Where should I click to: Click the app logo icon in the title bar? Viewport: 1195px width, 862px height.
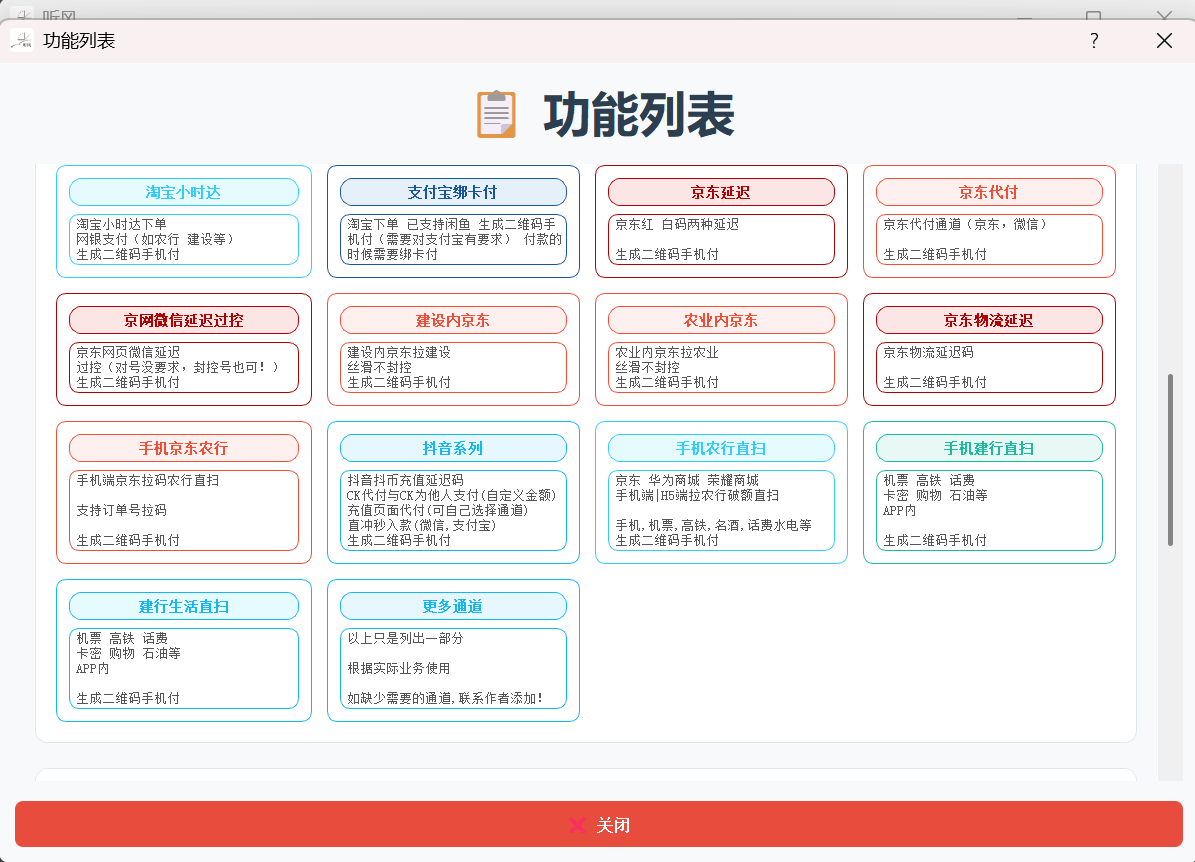[x=22, y=40]
